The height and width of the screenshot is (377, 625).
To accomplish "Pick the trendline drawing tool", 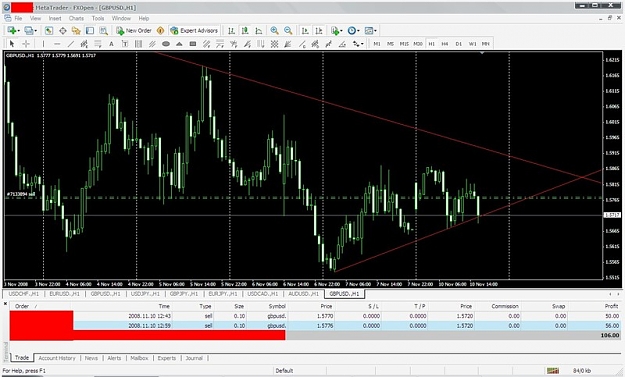I will 71,43.
